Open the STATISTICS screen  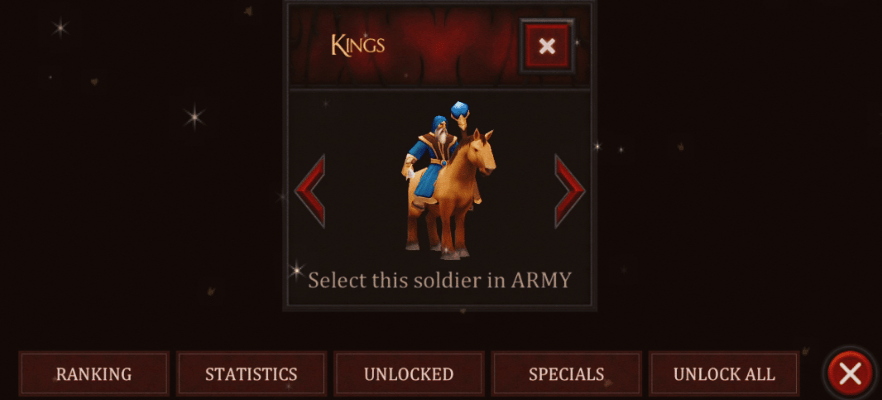click(251, 374)
